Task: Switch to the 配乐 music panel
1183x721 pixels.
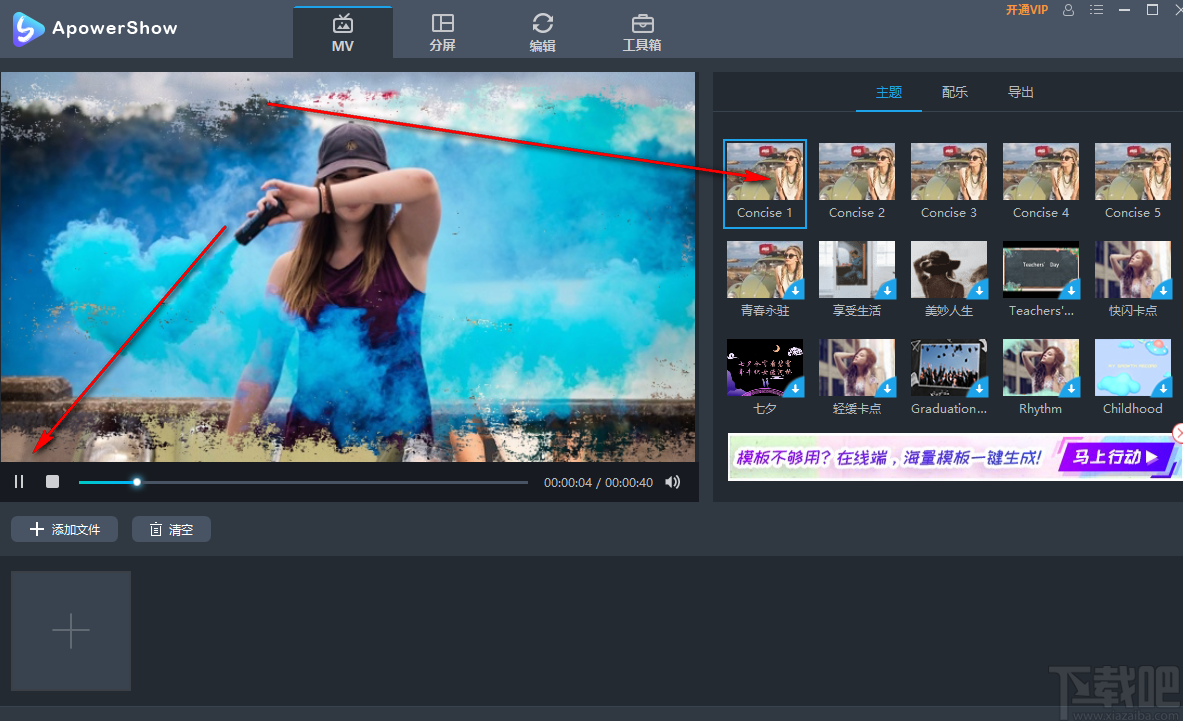Action: tap(954, 92)
